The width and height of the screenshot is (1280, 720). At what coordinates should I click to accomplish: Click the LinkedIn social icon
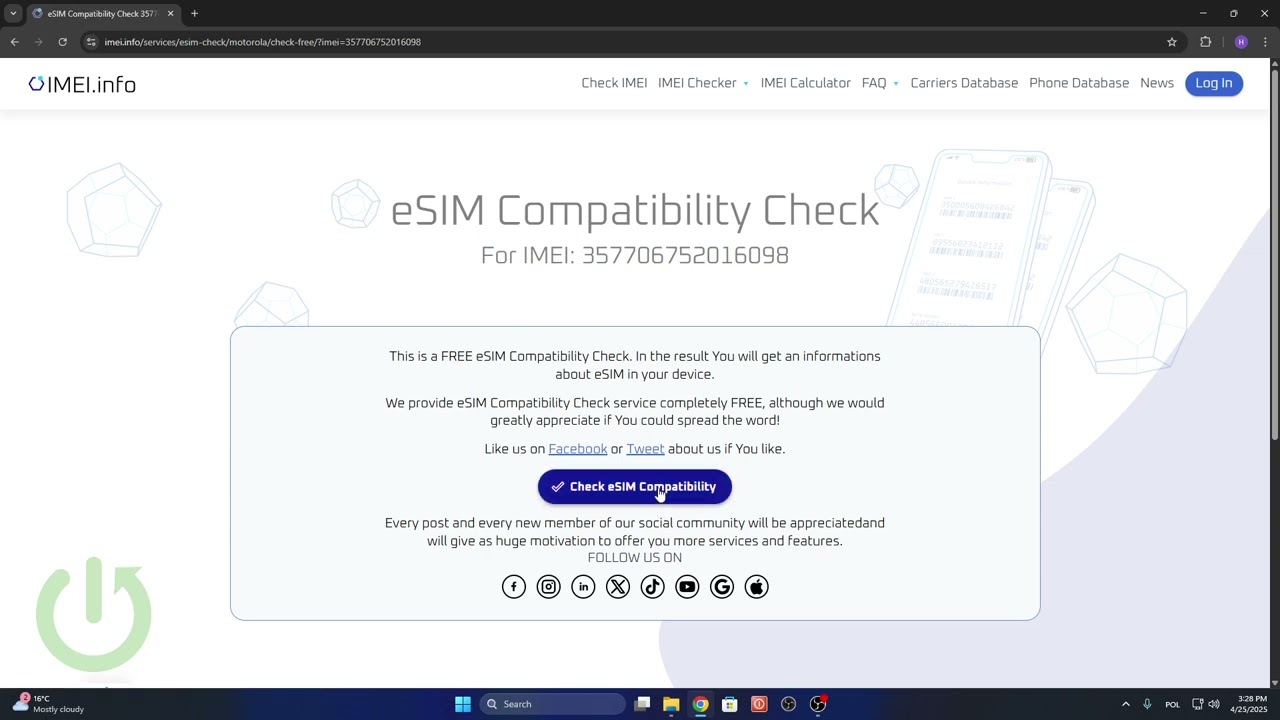pos(583,587)
